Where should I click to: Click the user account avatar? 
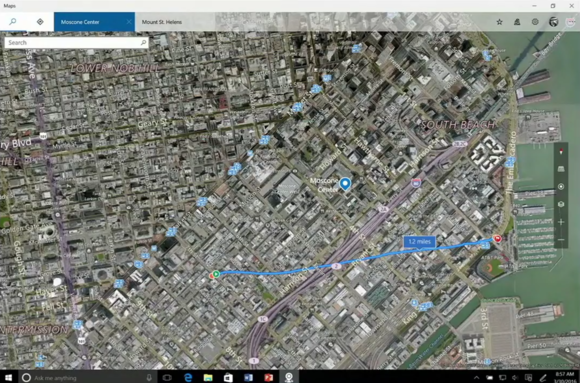coord(553,22)
